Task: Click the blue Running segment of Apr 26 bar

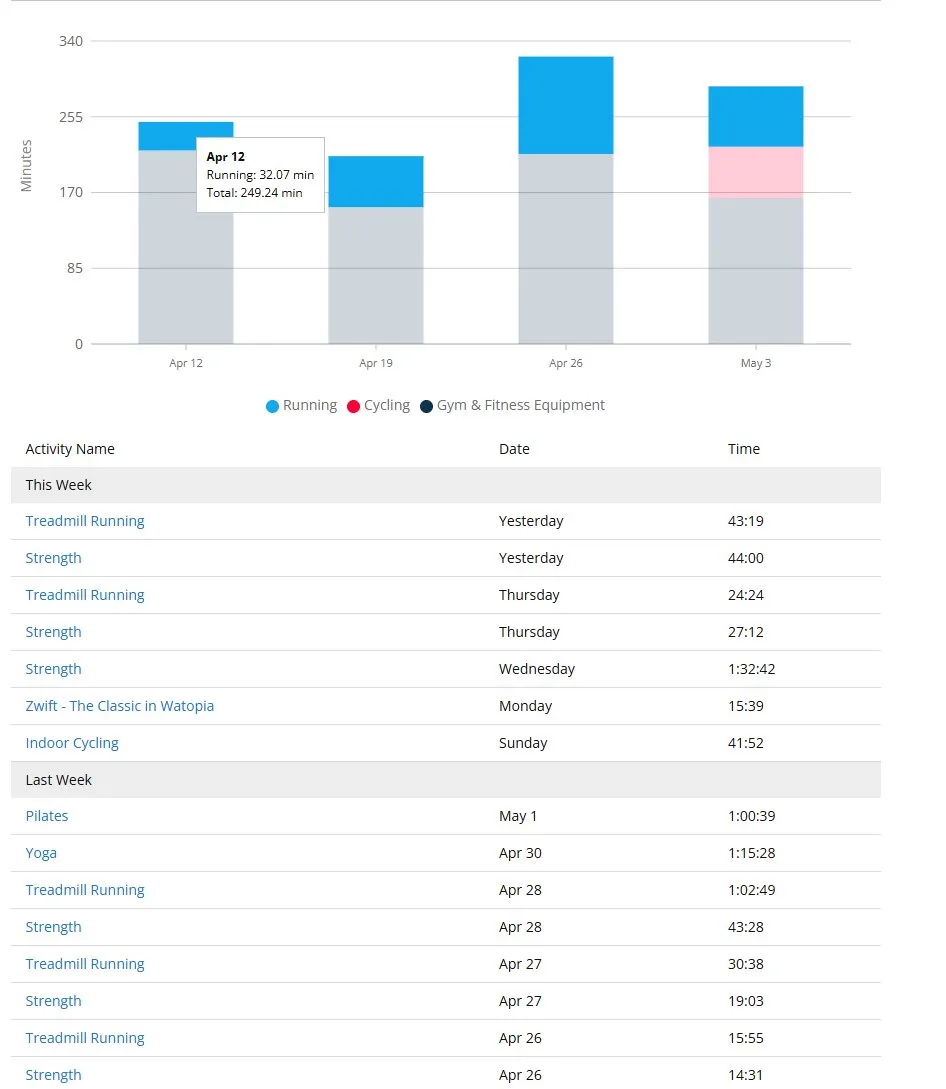Action: pos(565,105)
